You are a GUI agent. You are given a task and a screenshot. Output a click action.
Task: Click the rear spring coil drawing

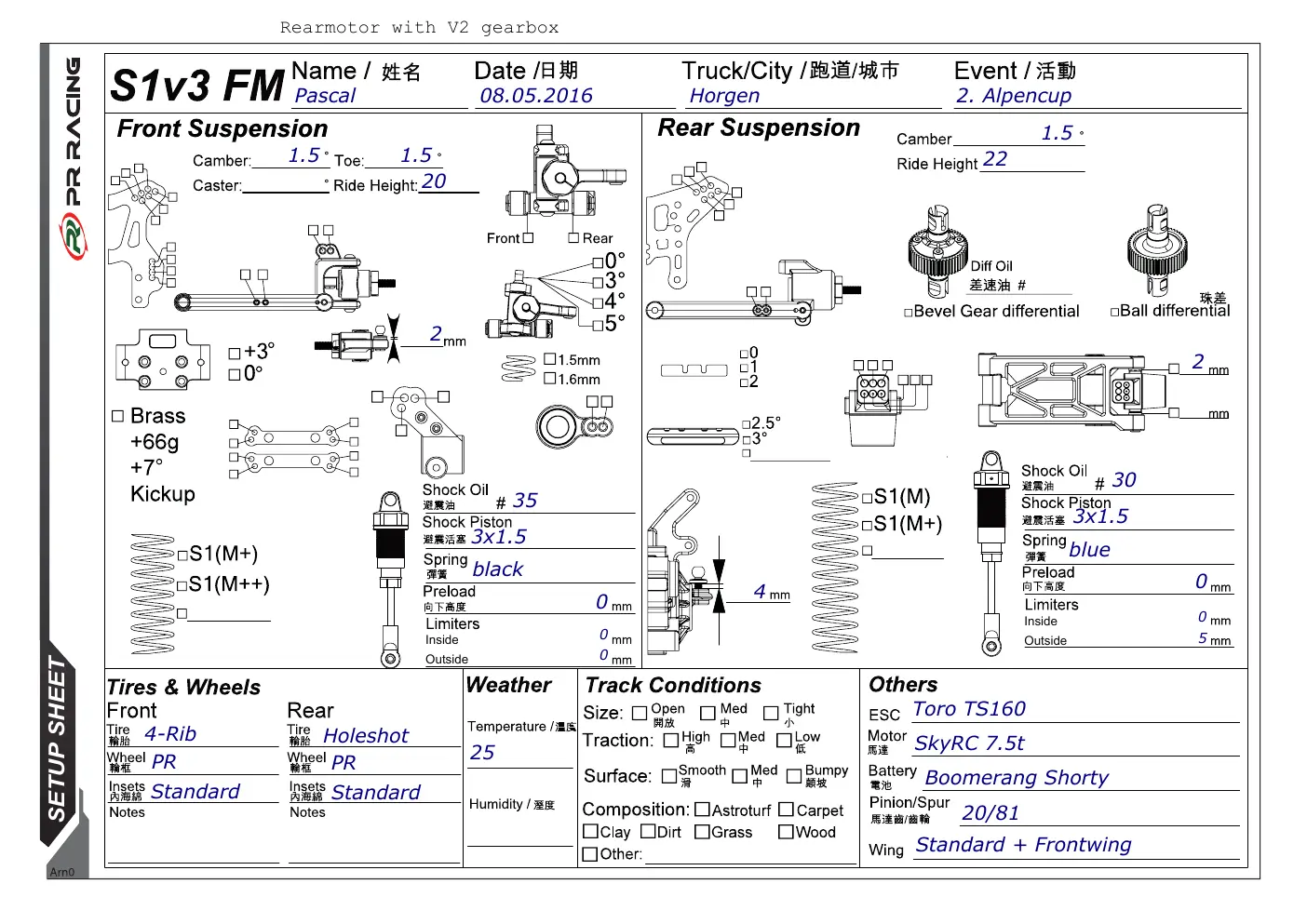[835, 568]
